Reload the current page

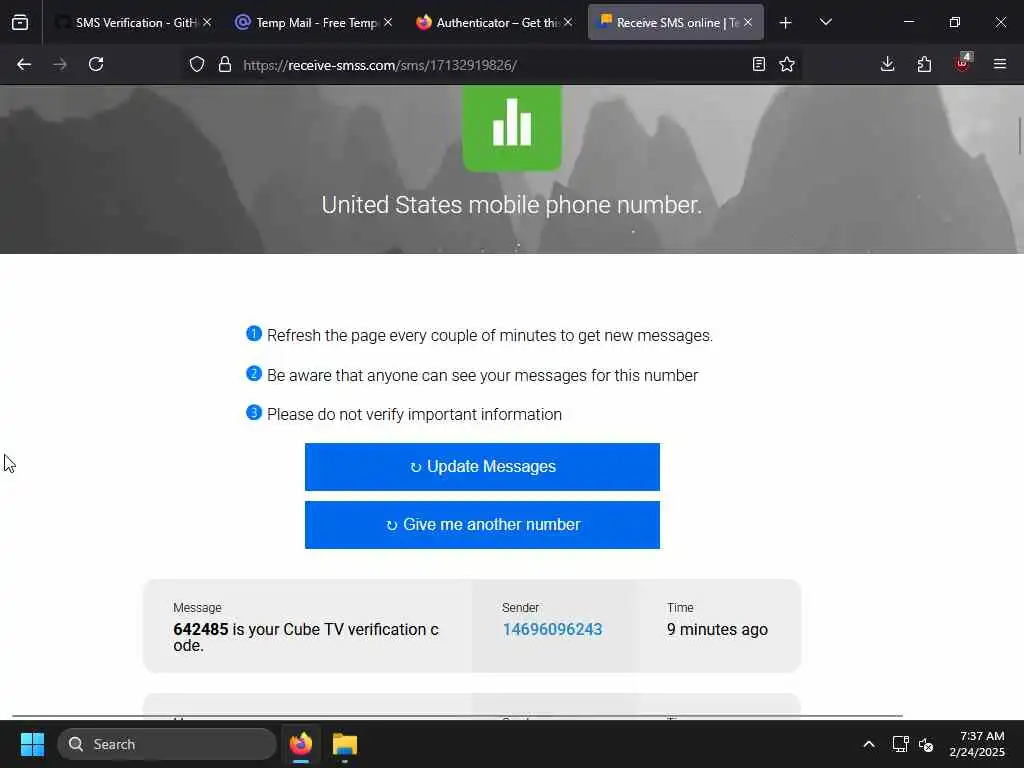tap(96, 65)
